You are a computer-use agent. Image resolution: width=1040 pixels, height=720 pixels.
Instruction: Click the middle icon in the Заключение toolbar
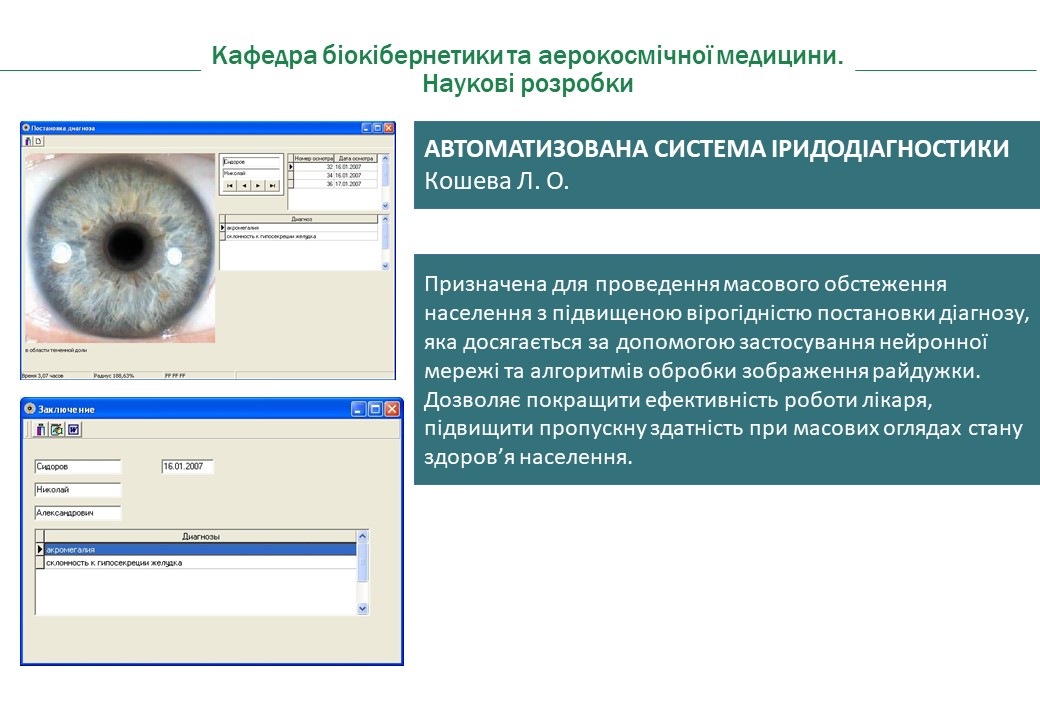[57, 429]
